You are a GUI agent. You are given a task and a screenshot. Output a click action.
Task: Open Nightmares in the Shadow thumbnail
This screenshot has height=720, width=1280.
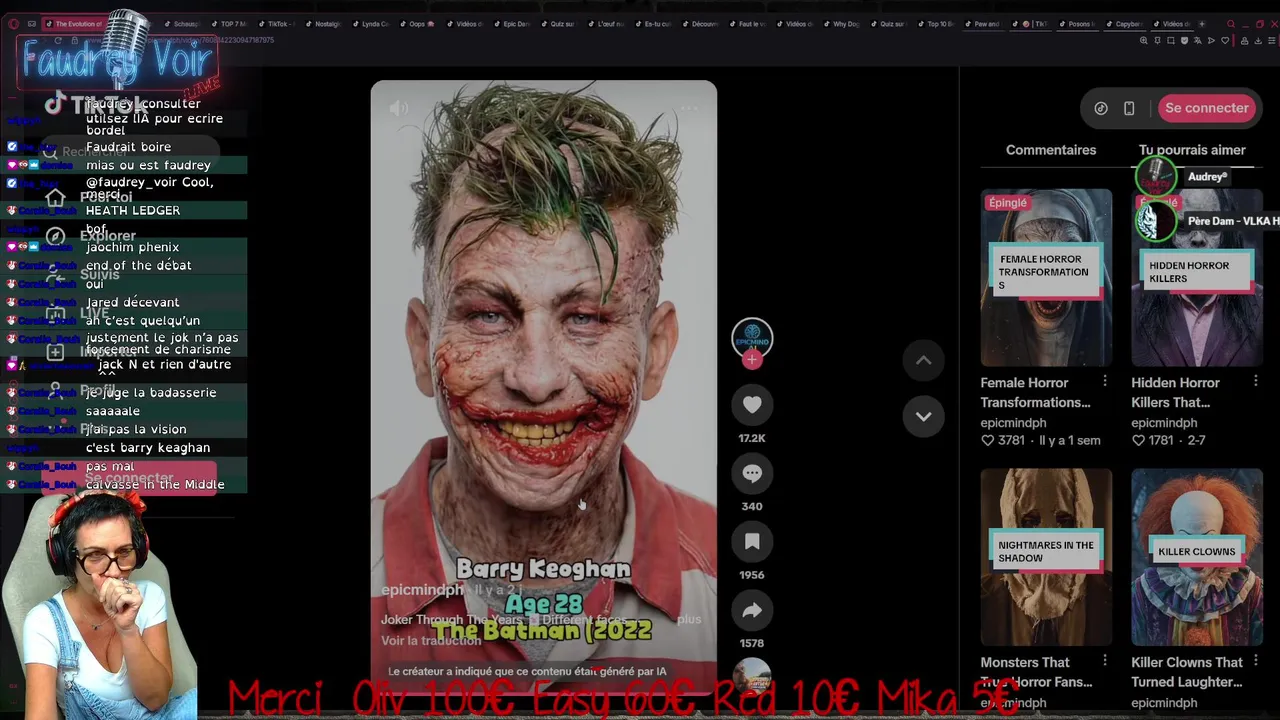[1046, 557]
